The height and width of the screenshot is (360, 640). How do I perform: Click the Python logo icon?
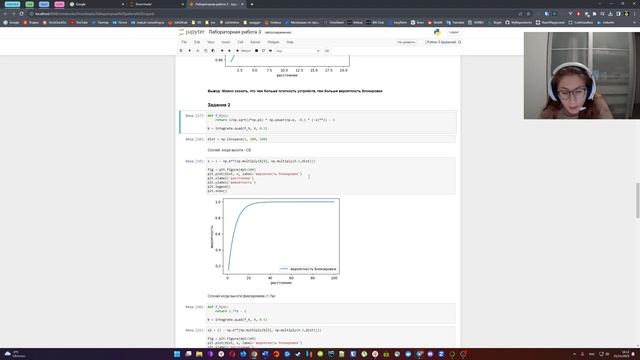point(437,32)
